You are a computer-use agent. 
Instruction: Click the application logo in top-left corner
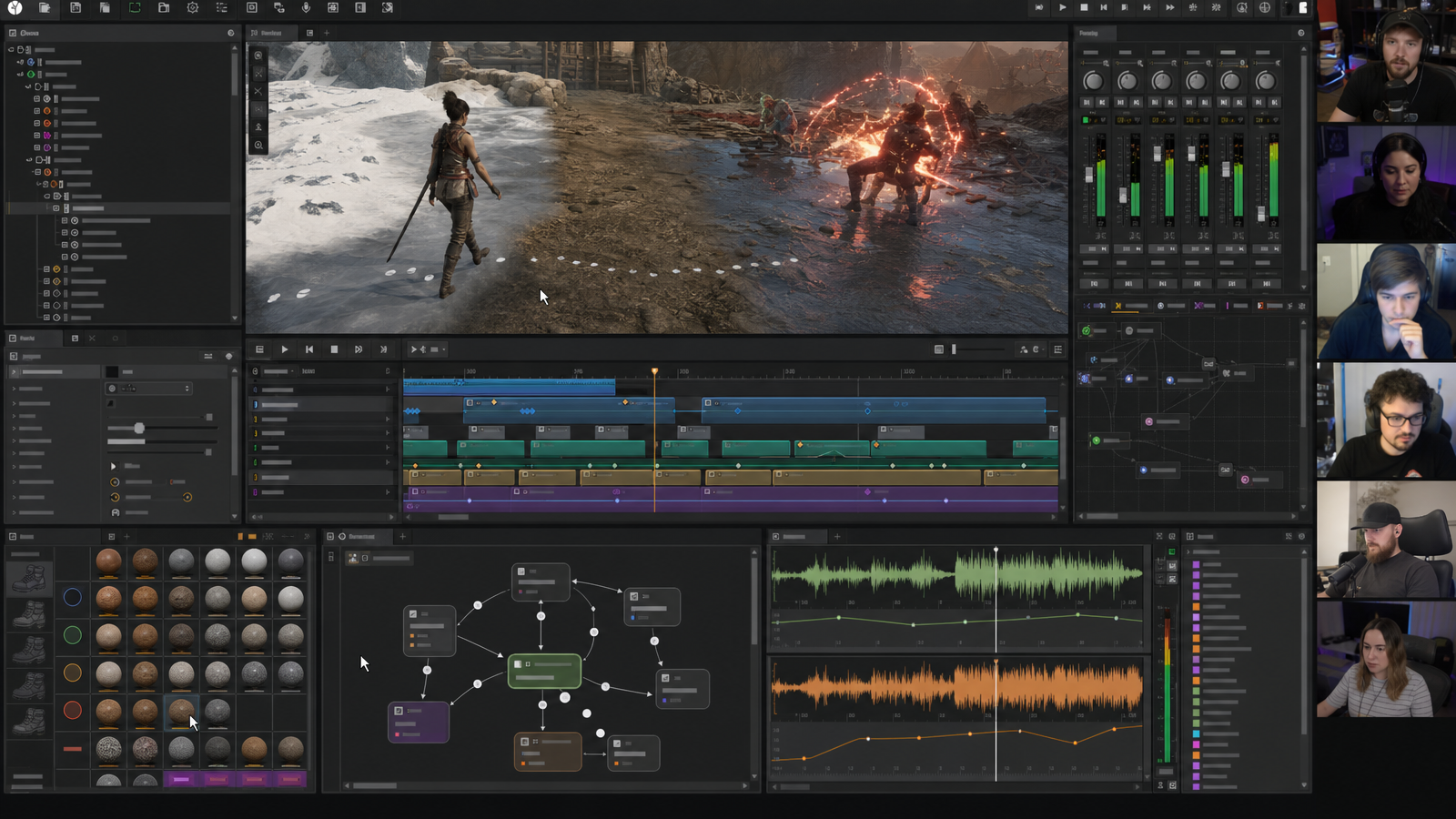click(x=15, y=8)
